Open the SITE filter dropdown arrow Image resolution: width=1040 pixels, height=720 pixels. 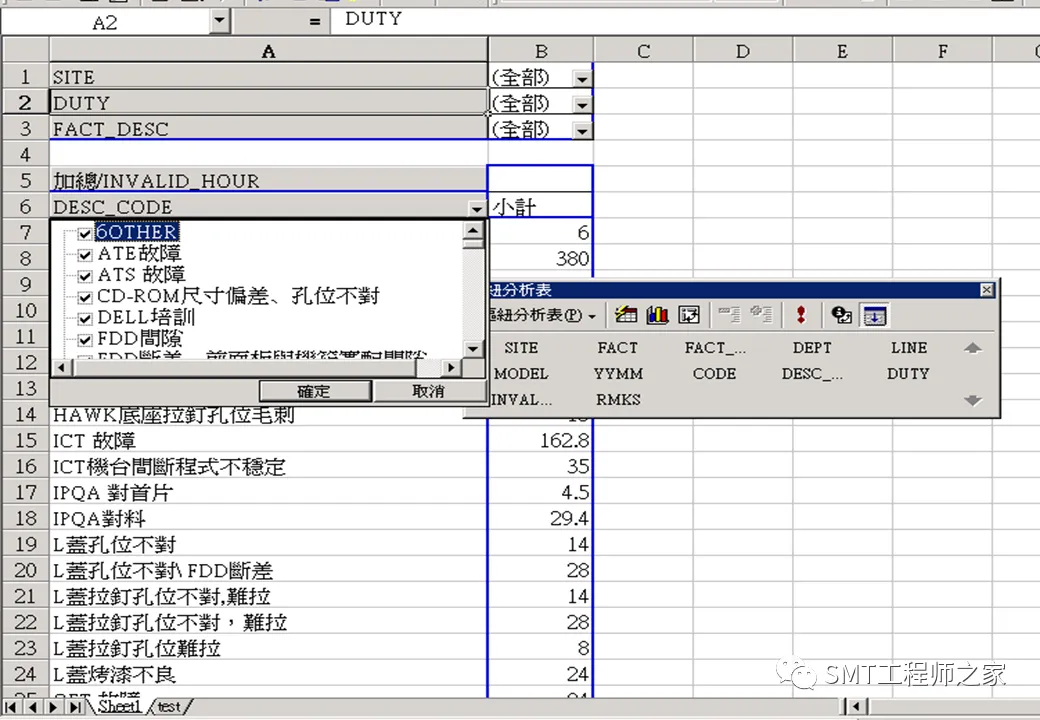tap(582, 79)
